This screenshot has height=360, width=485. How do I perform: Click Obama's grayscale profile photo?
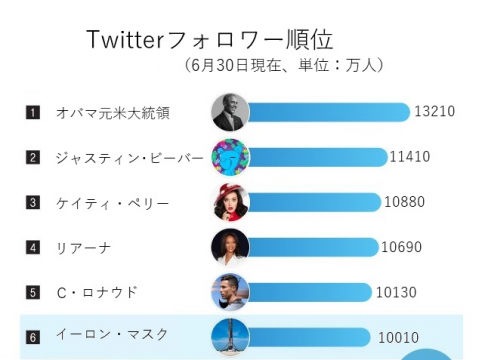point(230,112)
